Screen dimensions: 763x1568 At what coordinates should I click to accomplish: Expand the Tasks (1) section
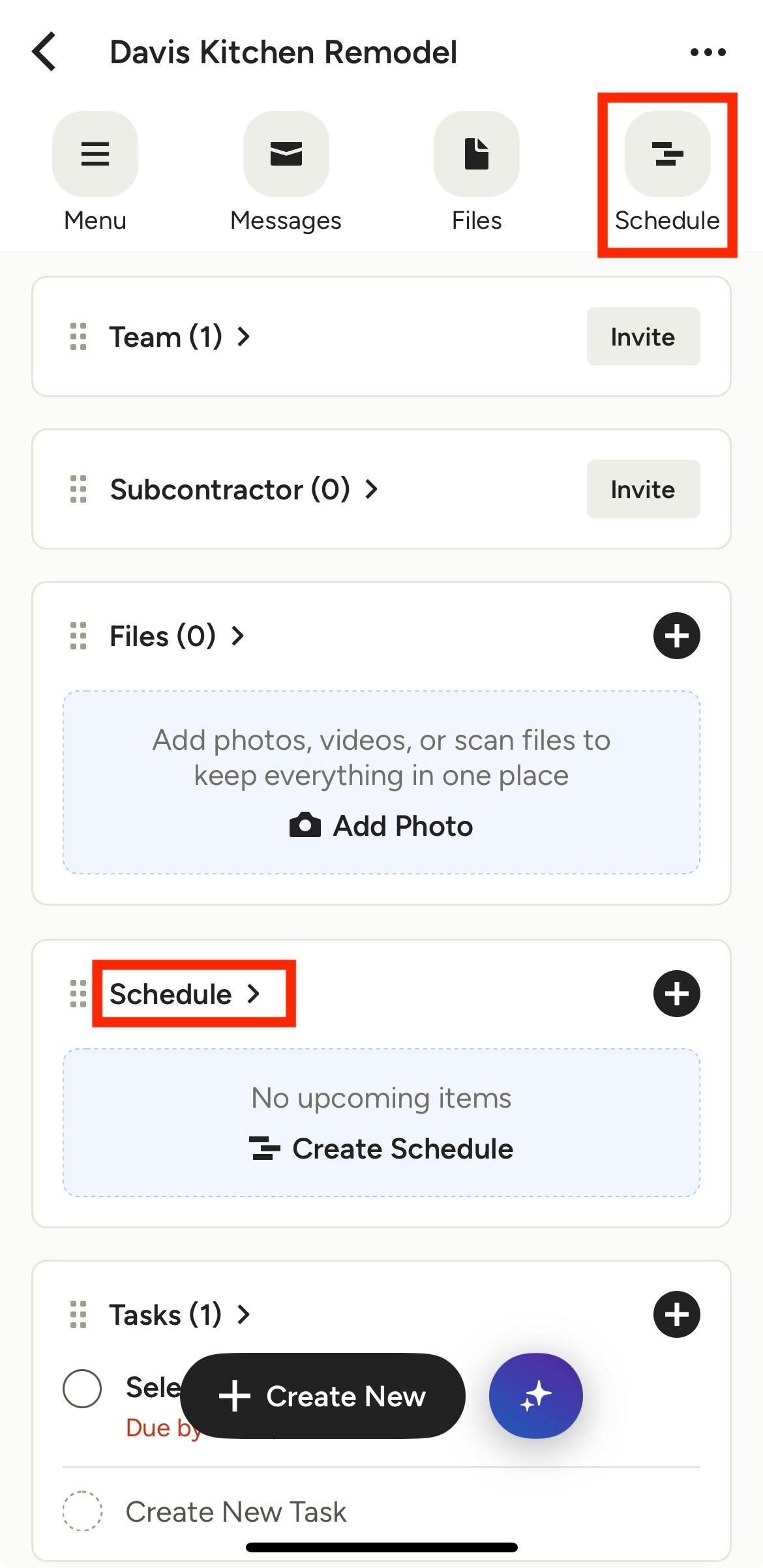tap(179, 1315)
